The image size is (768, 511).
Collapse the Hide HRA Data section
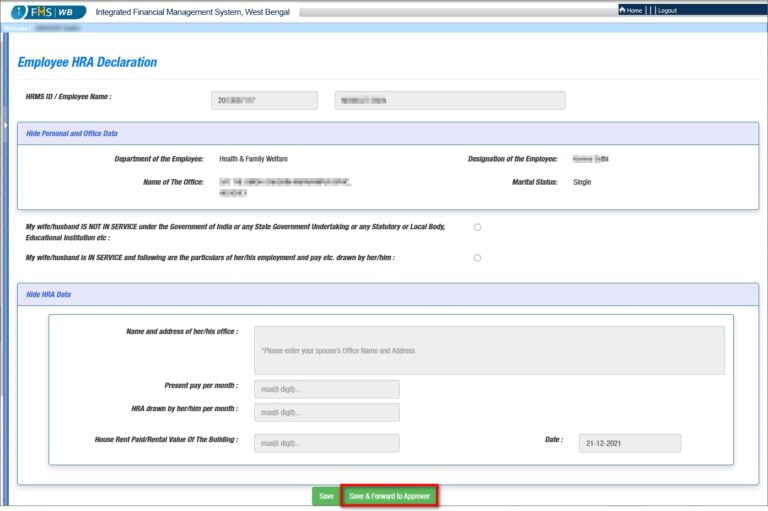pos(48,294)
